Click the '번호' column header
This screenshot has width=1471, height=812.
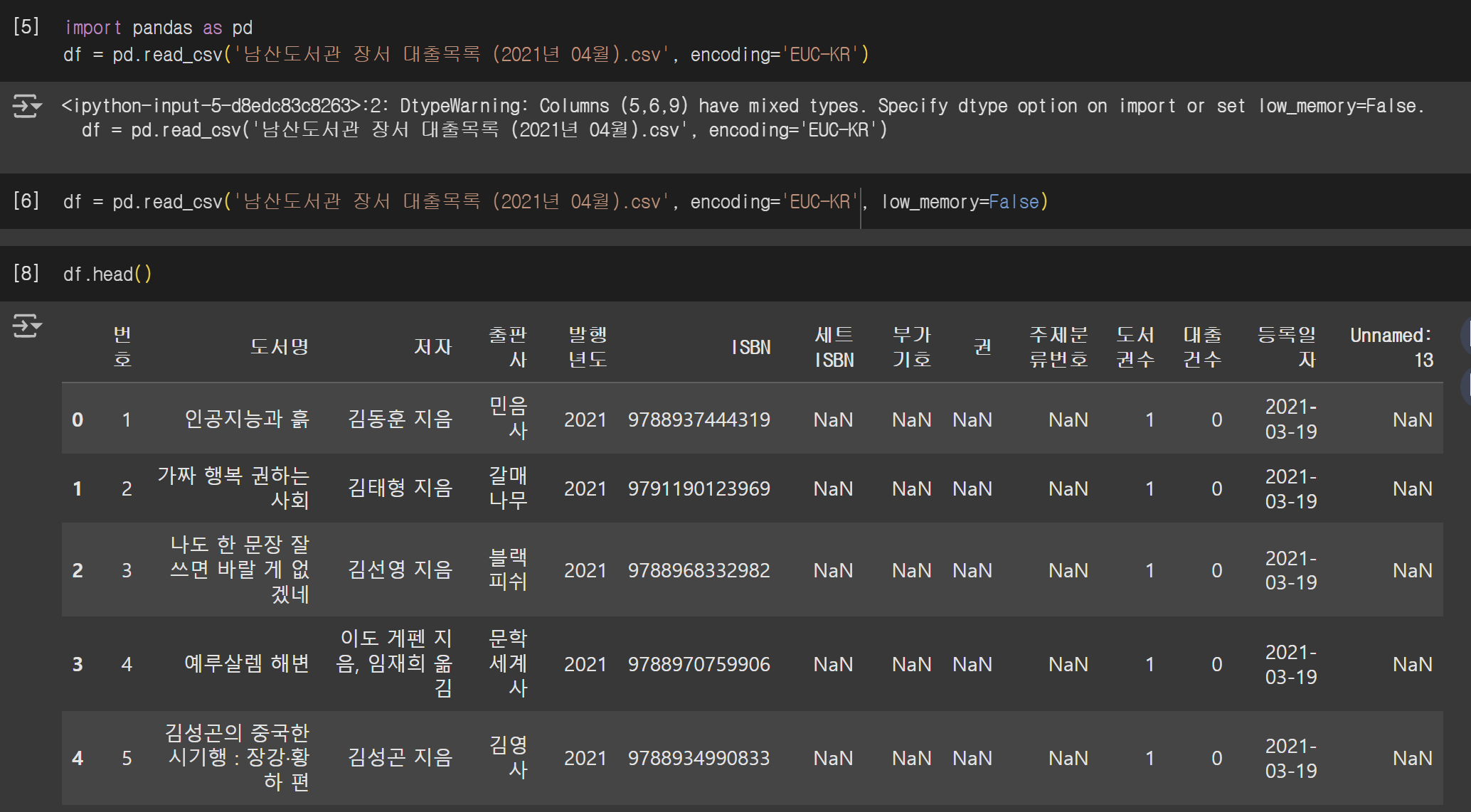(122, 347)
